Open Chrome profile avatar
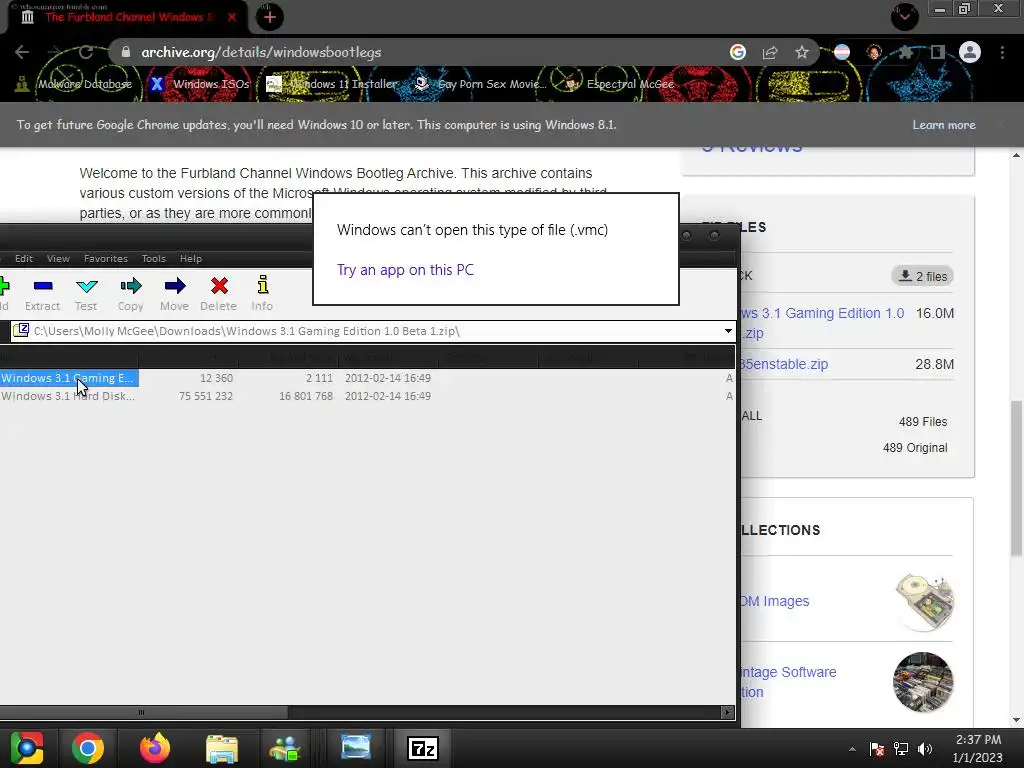Viewport: 1024px width, 768px height. pyautogui.click(x=970, y=52)
